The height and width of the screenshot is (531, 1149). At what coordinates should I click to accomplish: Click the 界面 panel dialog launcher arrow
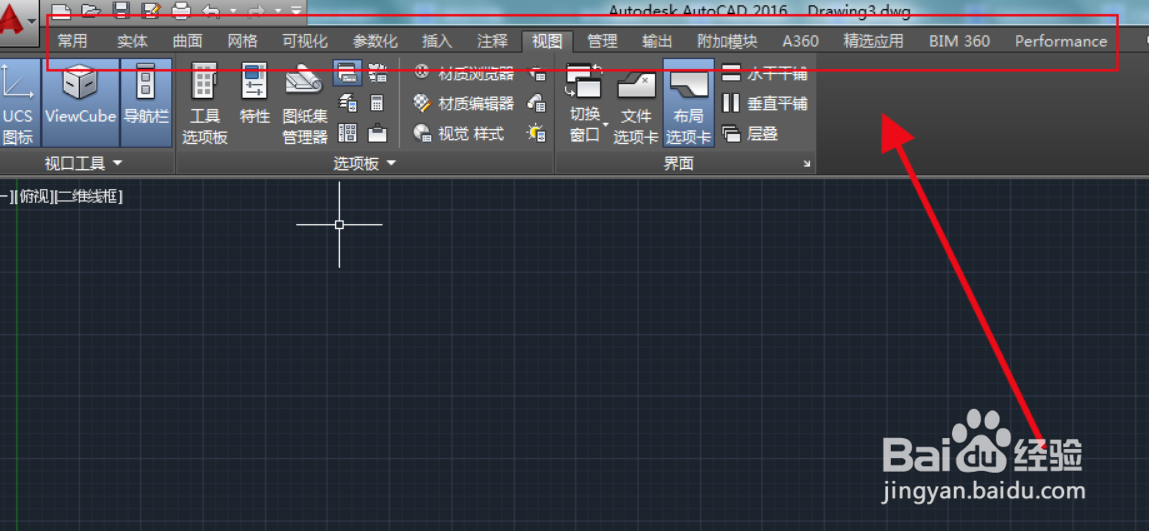pos(807,164)
